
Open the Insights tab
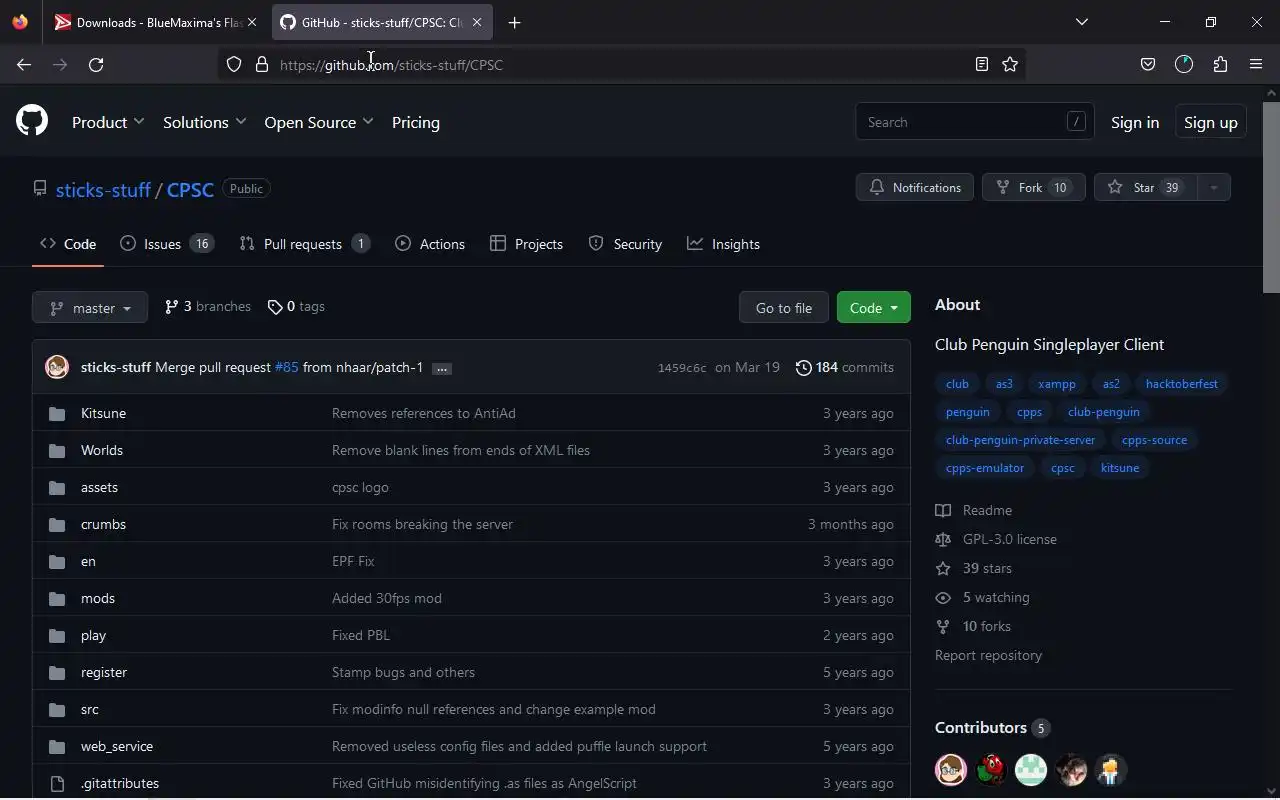(x=724, y=244)
